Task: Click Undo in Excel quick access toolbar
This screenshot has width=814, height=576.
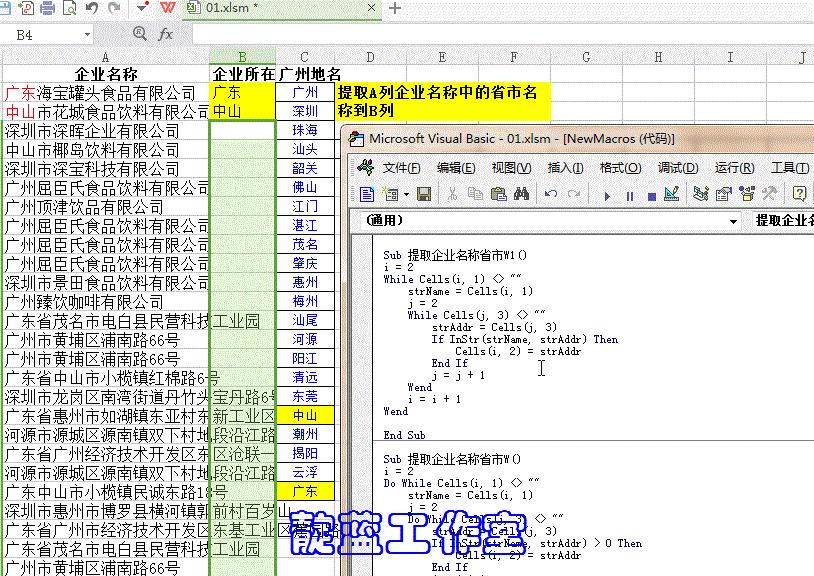Action: pyautogui.click(x=92, y=9)
